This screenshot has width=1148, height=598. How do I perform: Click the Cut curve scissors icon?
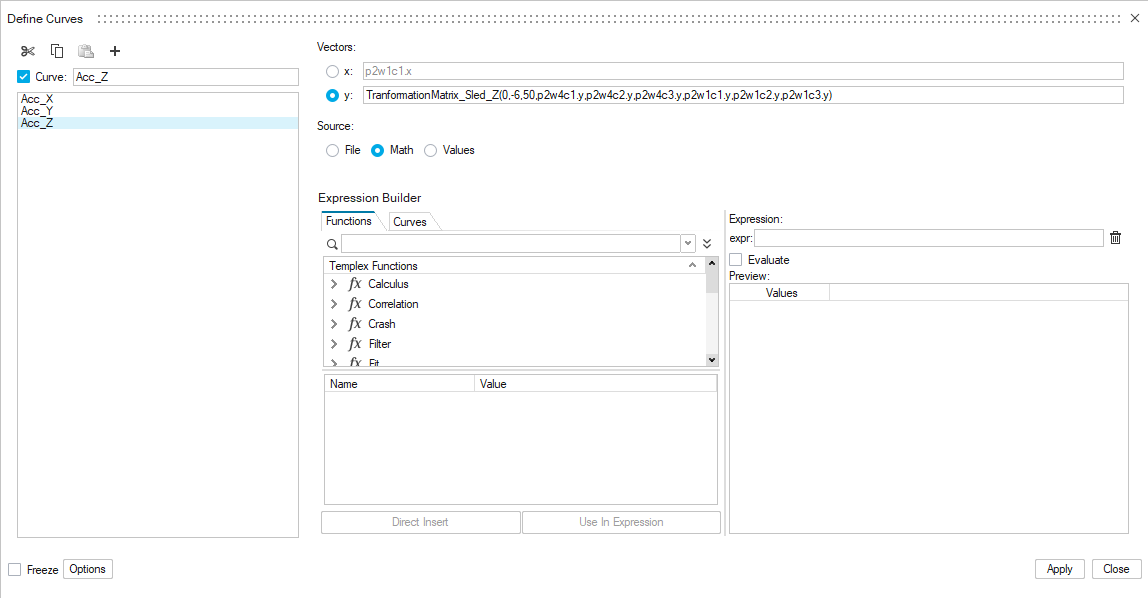tap(28, 51)
